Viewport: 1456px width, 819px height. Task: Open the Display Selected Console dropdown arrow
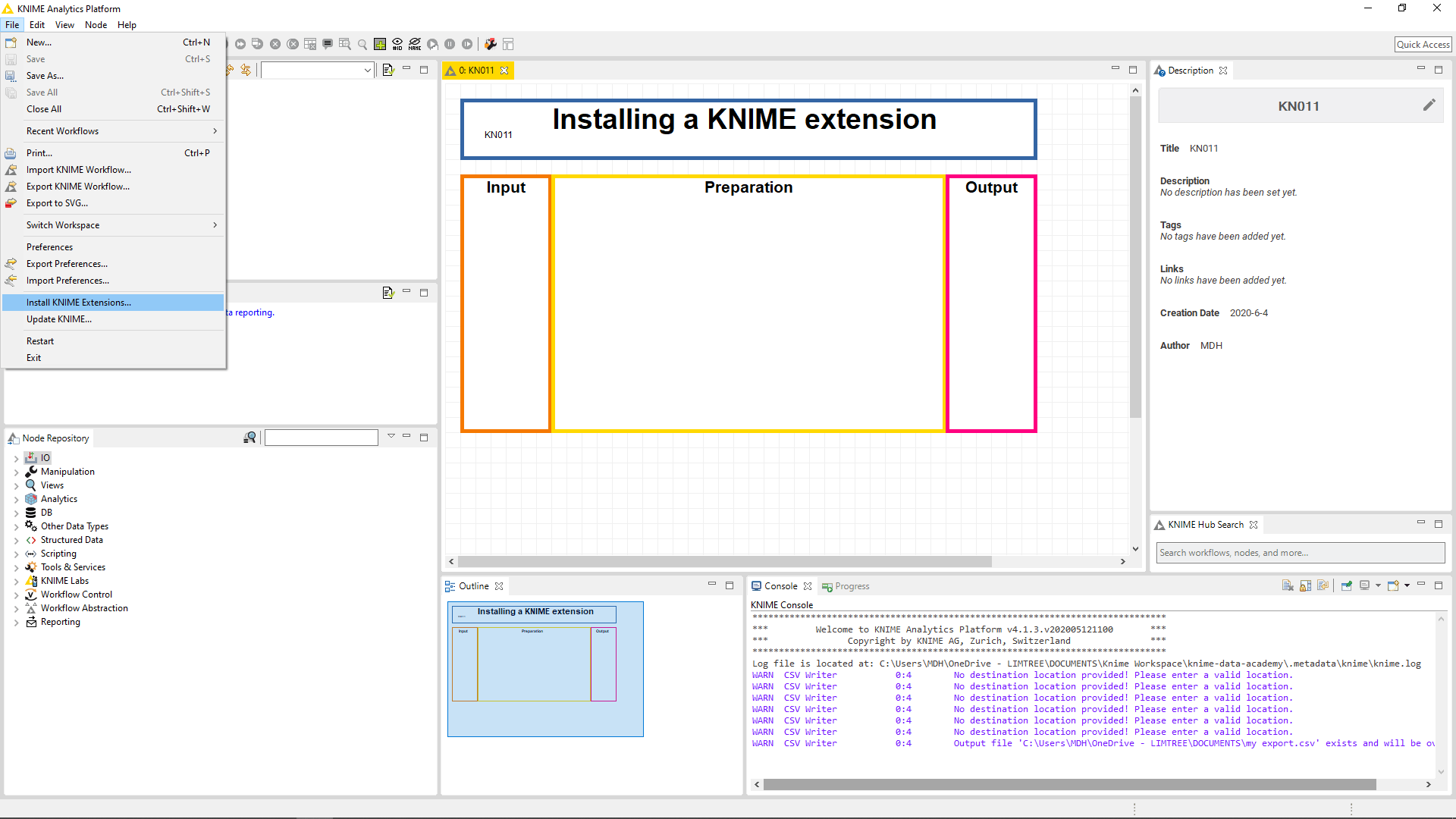point(1378,585)
